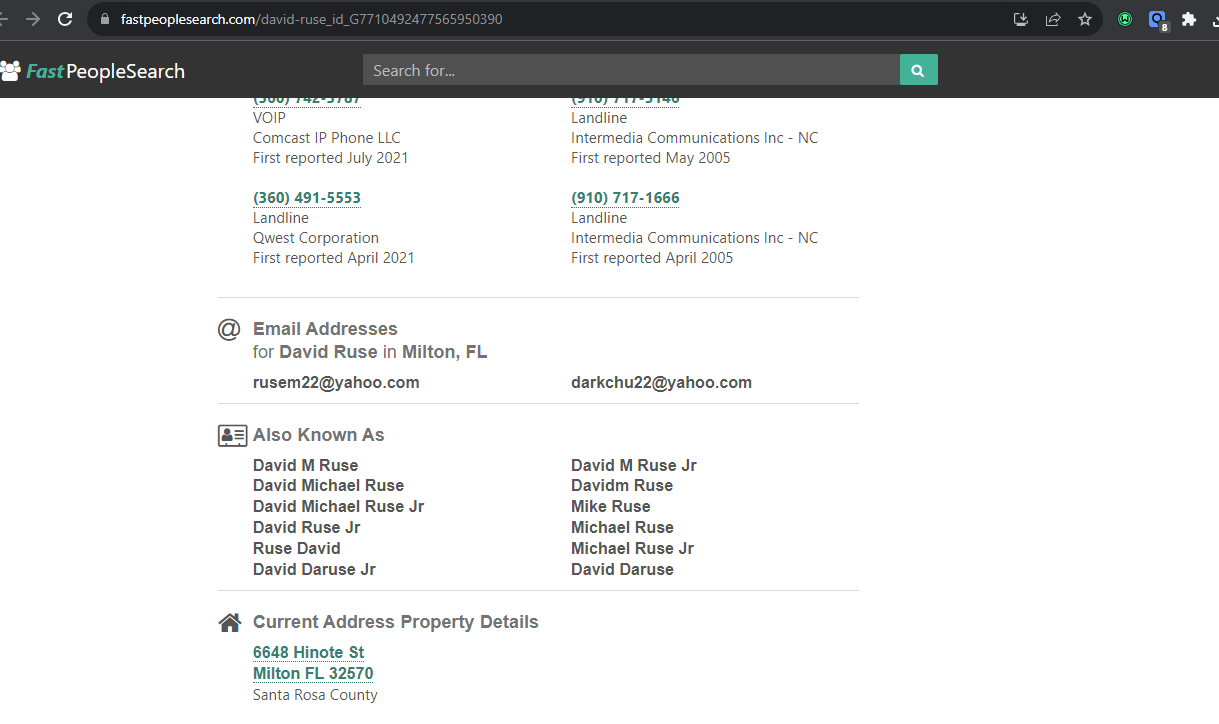View site info via the padlock icon
Screen dimensions: 1219x724
[x=105, y=19]
